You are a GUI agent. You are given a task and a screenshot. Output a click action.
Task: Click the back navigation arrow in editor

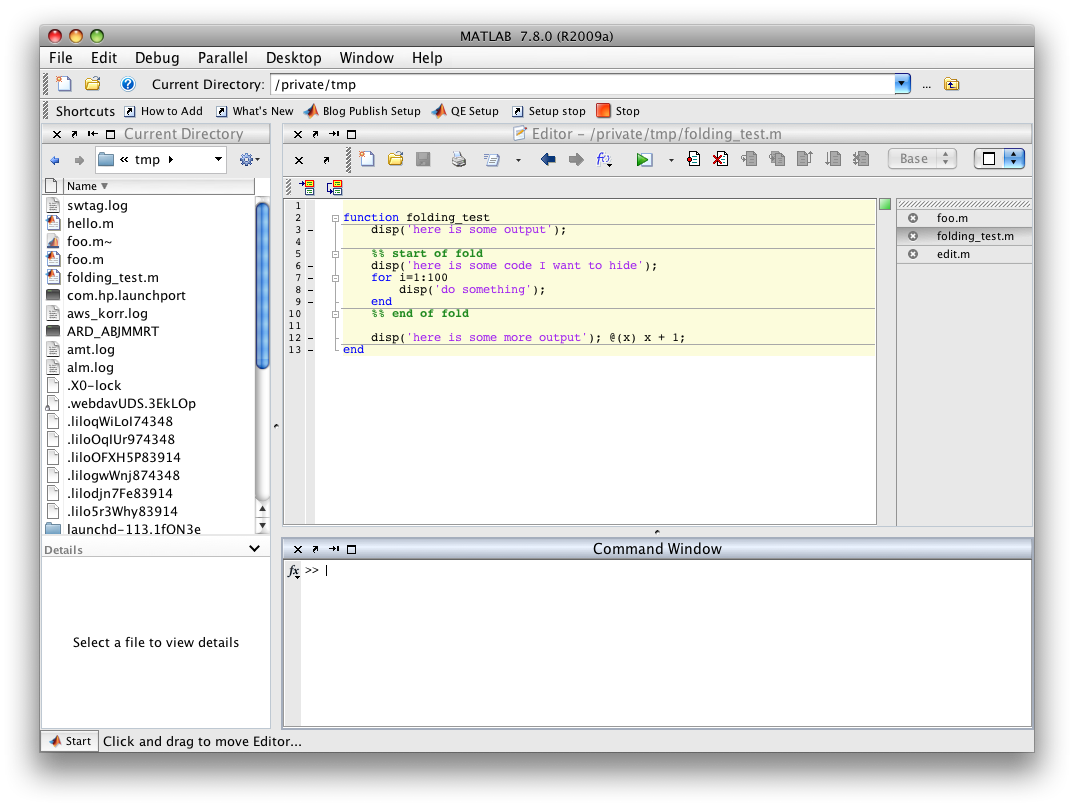pos(547,159)
